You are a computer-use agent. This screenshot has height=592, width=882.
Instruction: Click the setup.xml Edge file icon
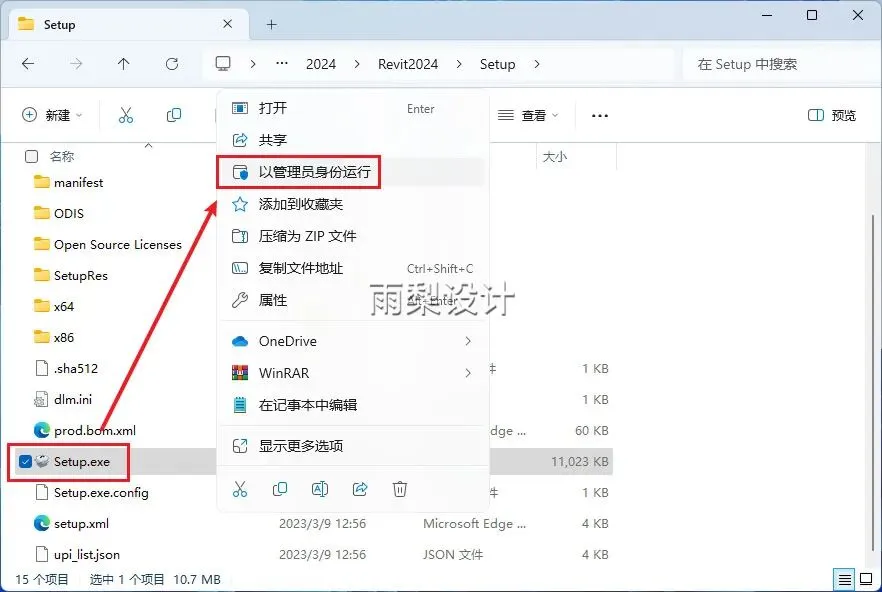point(42,523)
